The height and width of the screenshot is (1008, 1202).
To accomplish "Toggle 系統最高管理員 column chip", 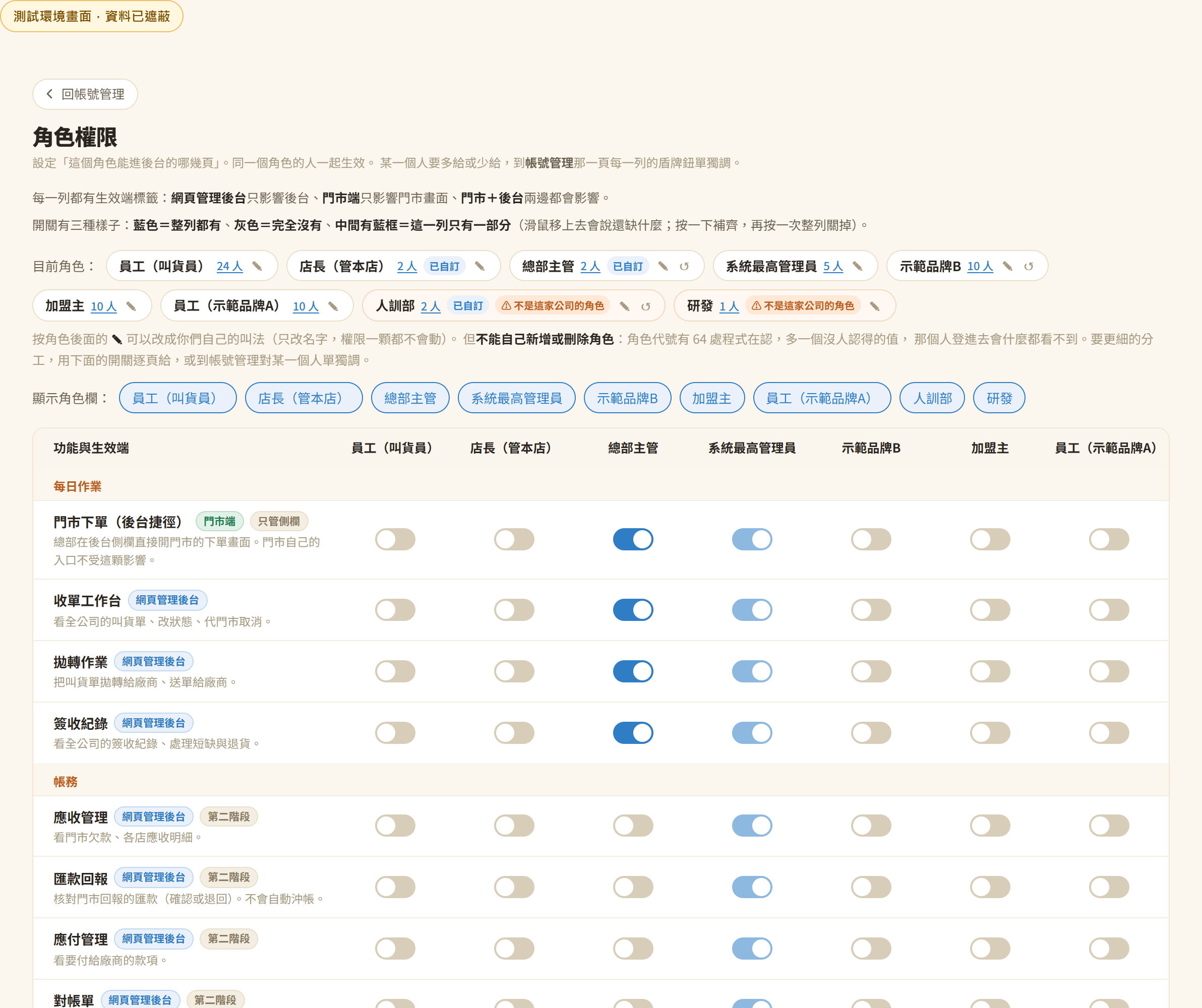I will (x=517, y=398).
